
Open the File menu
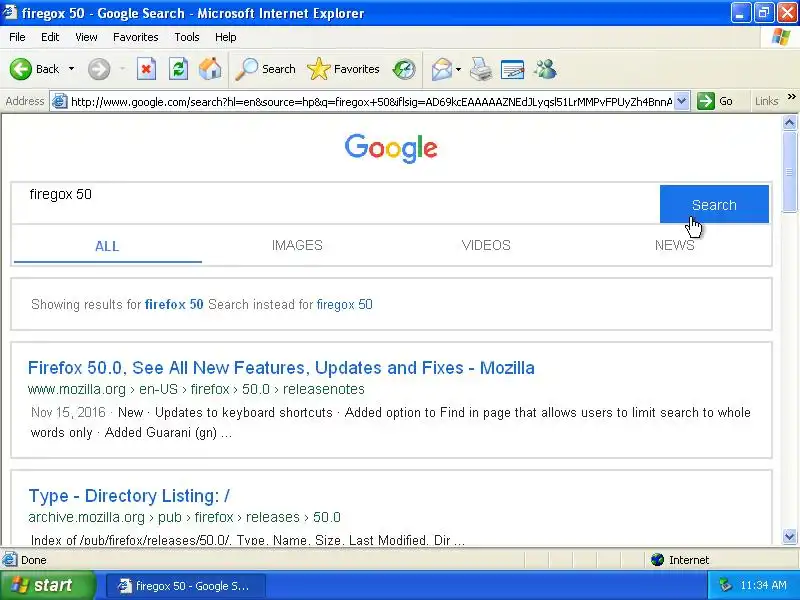click(x=17, y=37)
